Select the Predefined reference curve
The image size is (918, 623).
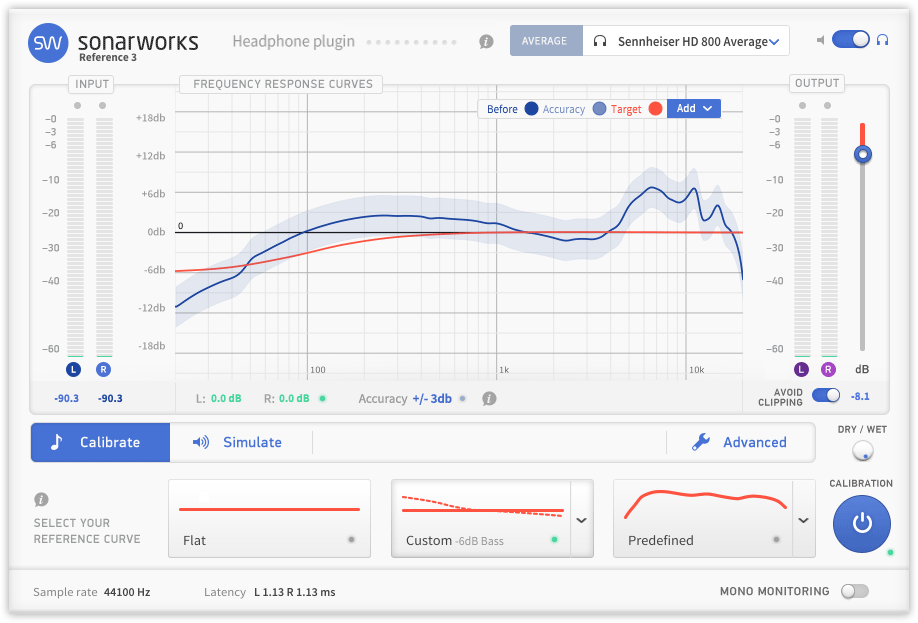(x=703, y=519)
